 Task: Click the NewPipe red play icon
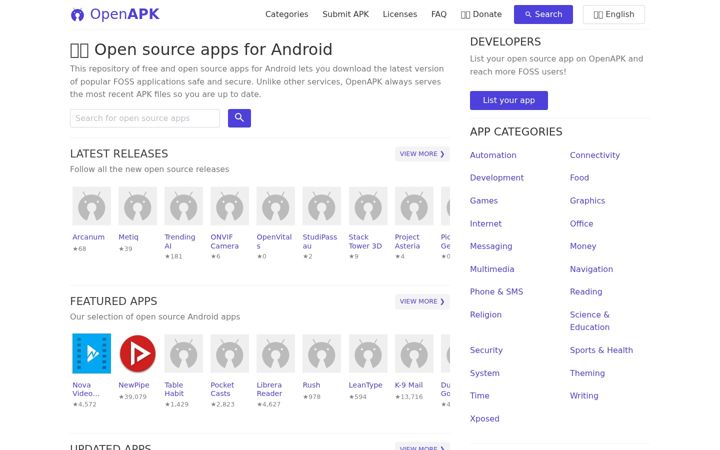(138, 354)
